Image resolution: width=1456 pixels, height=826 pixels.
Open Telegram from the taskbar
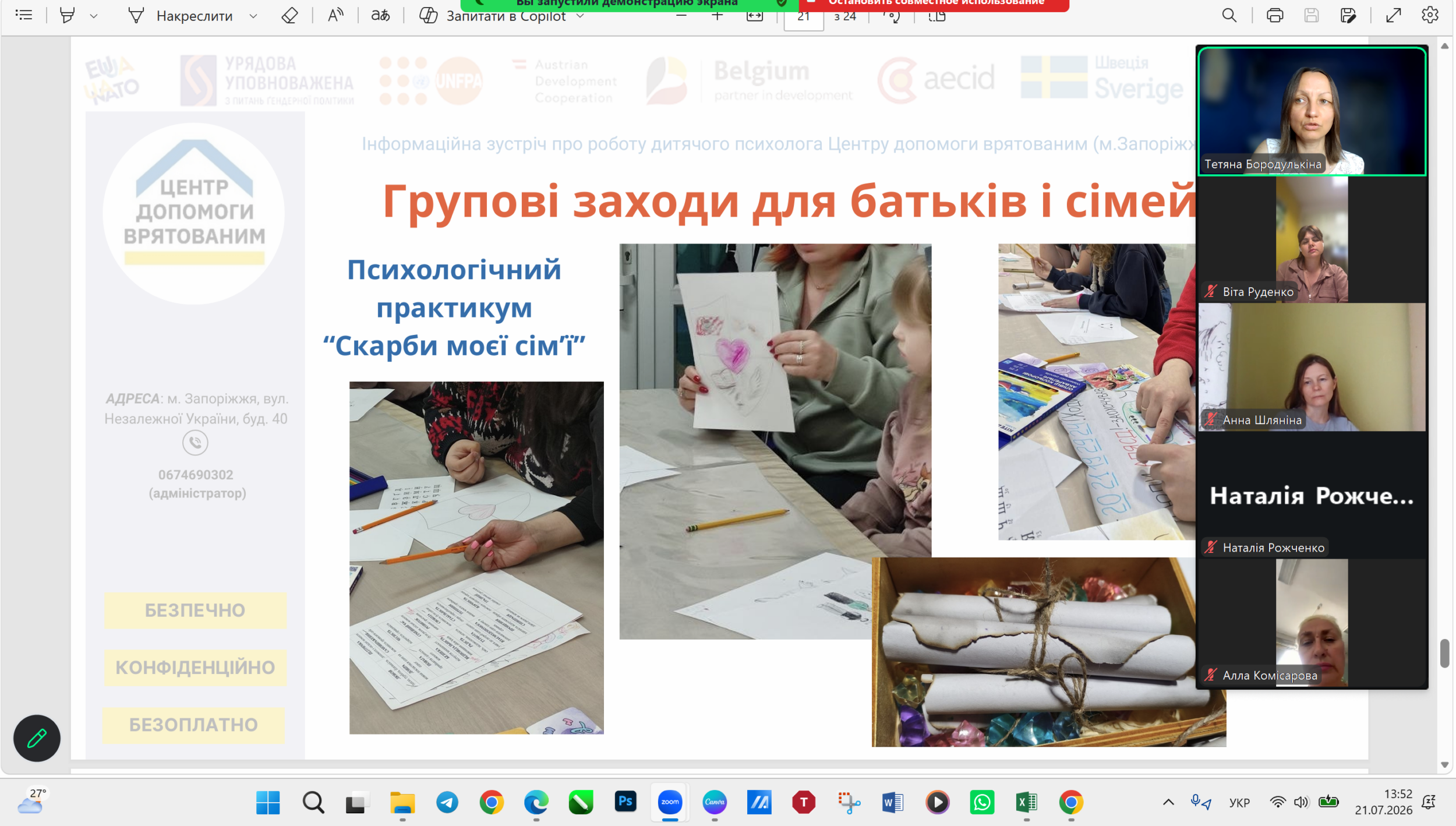point(447,803)
